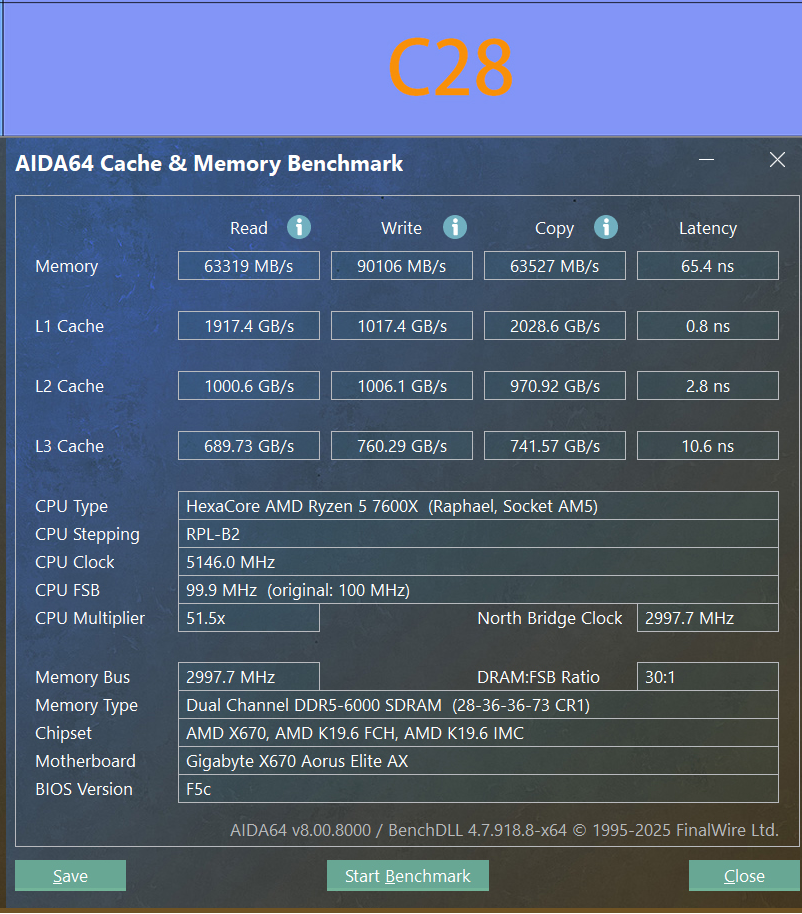
Task: Click the AIDA64 Cache & Memory Benchmark title
Action: click(209, 163)
